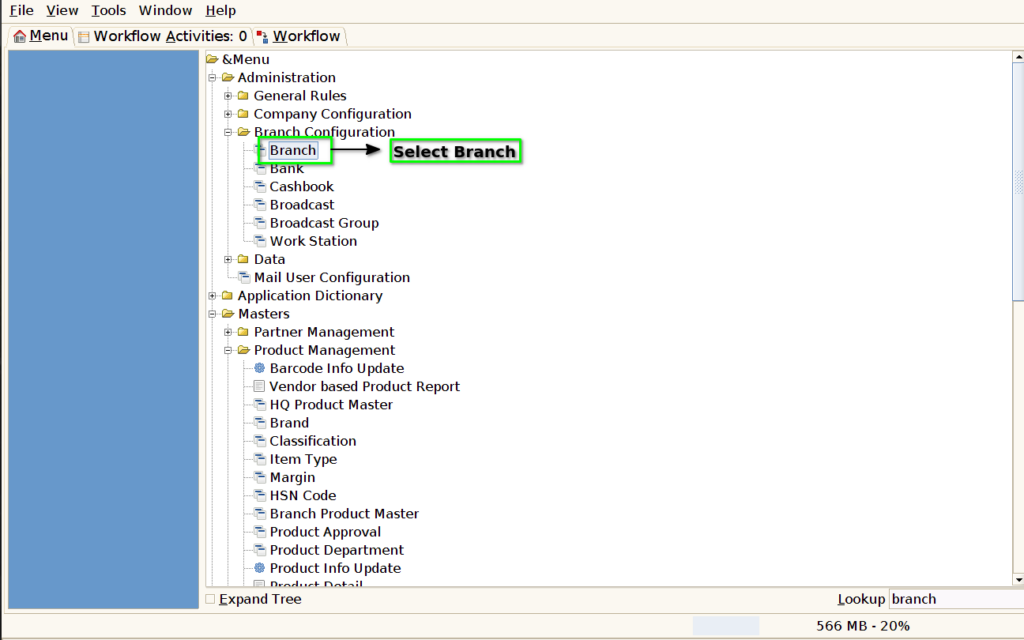Image resolution: width=1024 pixels, height=640 pixels.
Task: Click the Broadcast window icon
Action: 259,204
